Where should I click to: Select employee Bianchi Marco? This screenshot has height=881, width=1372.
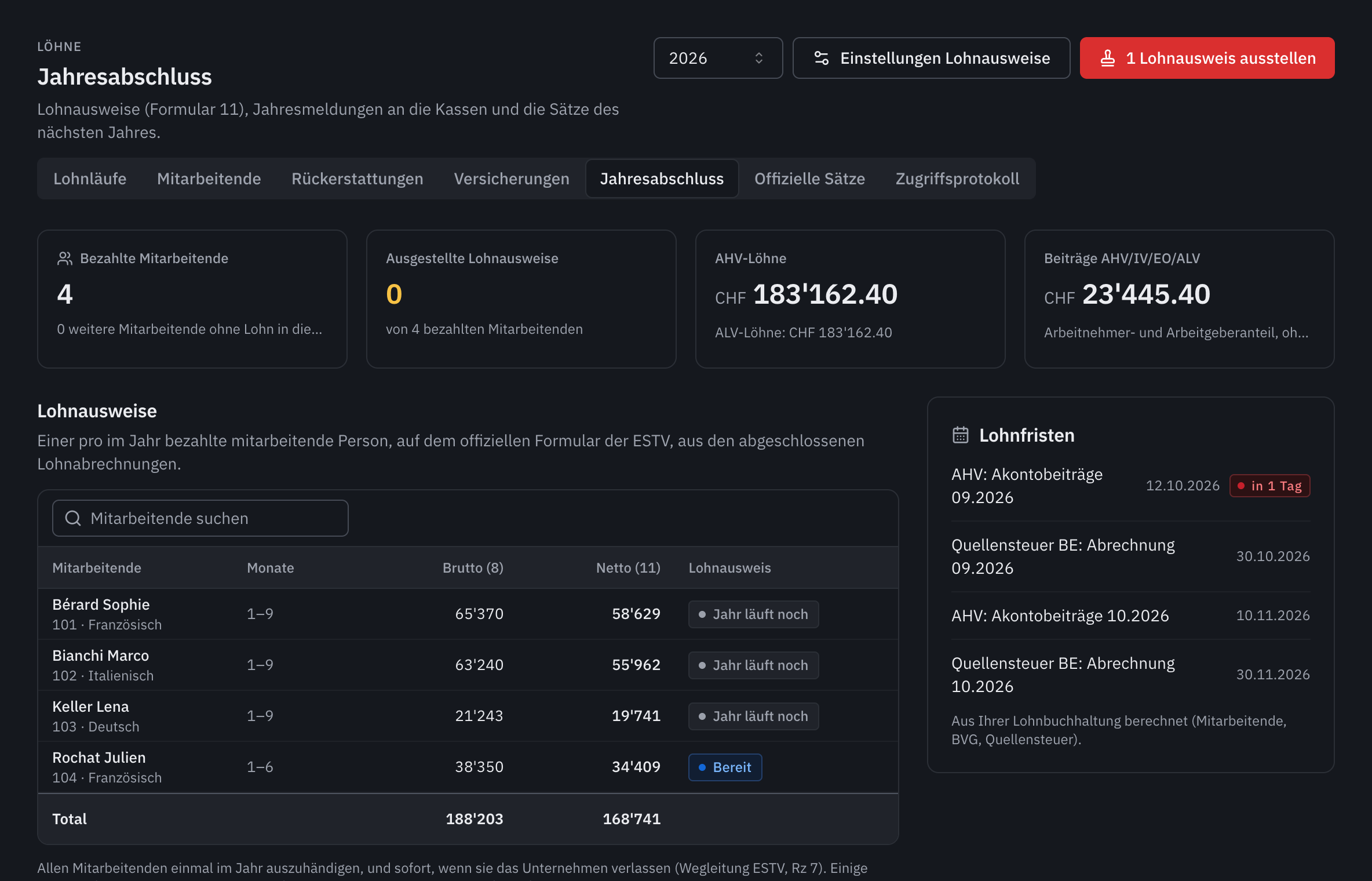(x=101, y=656)
